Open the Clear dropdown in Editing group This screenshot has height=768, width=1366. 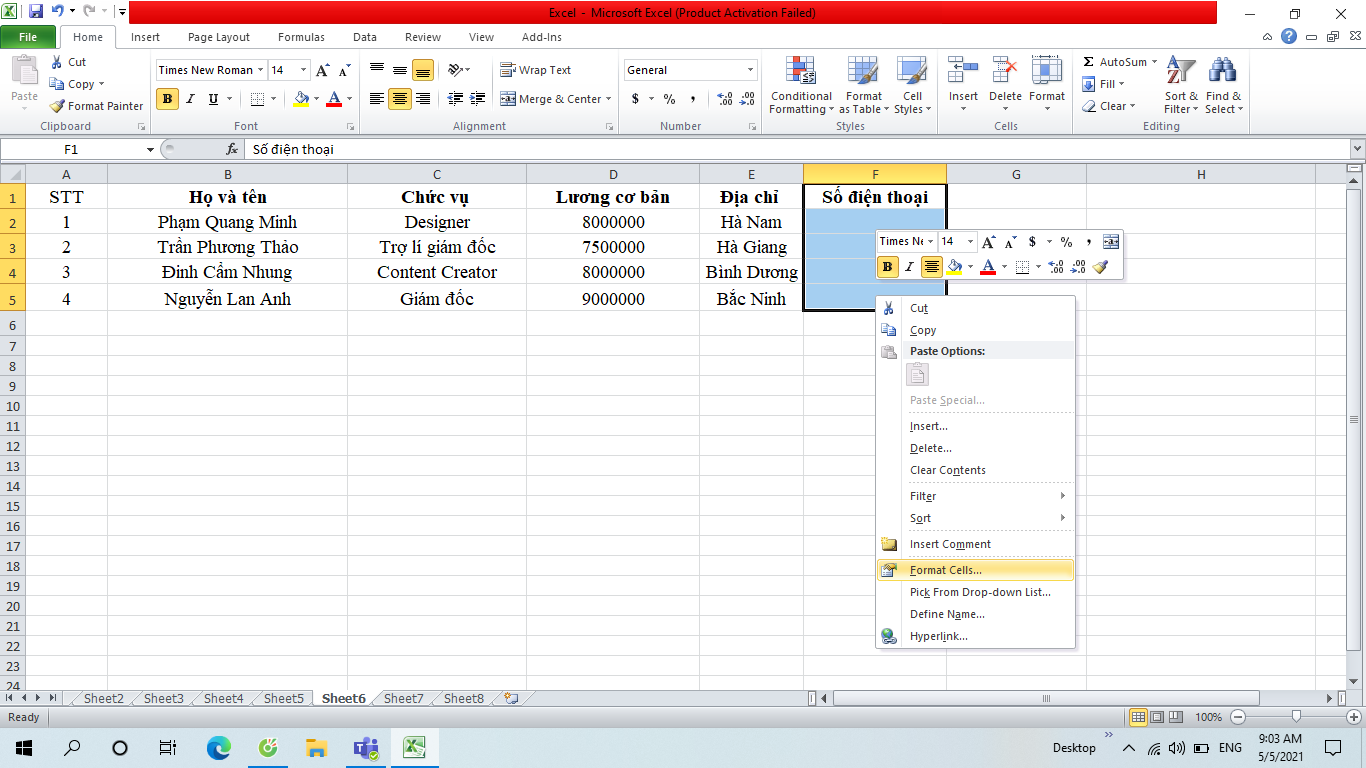(x=1110, y=106)
